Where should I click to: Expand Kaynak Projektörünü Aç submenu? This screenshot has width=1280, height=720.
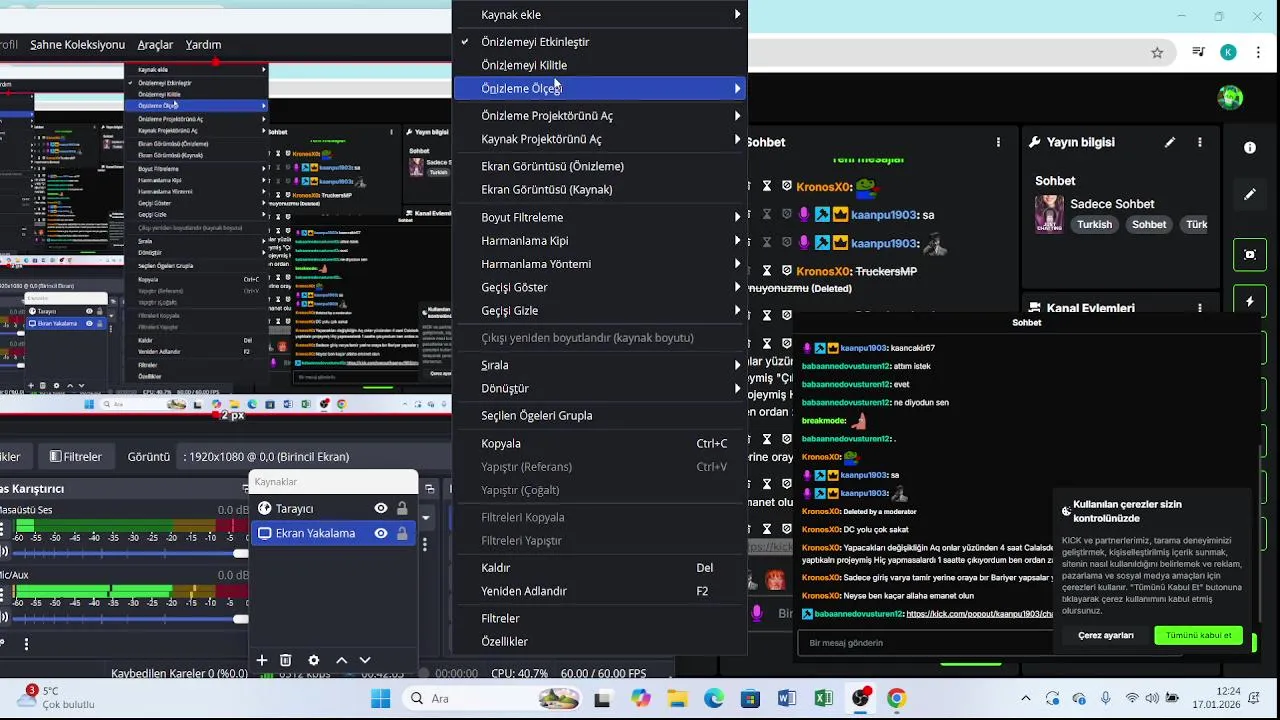[x=601, y=139]
